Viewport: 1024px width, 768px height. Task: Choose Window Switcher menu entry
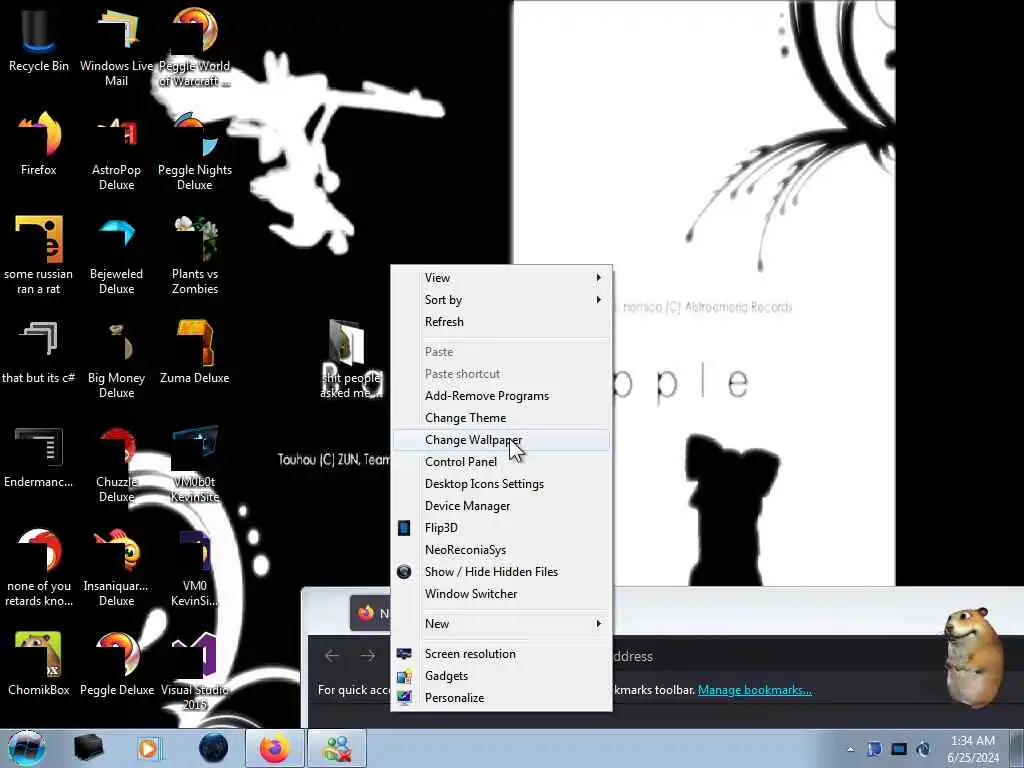pos(502,594)
